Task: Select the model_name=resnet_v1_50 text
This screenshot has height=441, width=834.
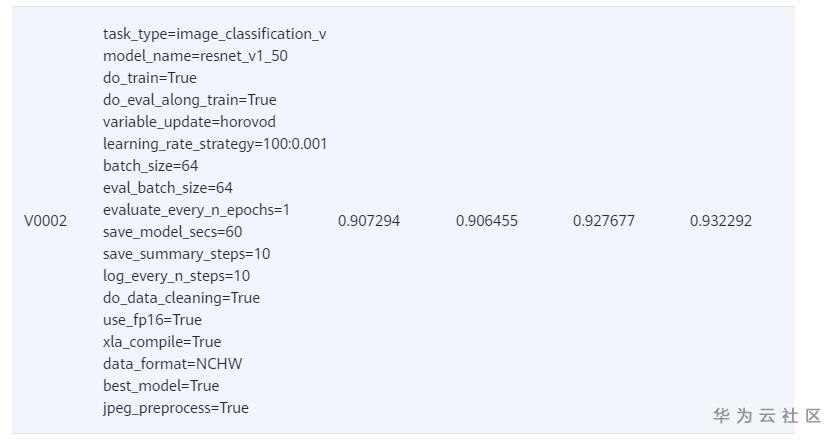Action: (195, 56)
